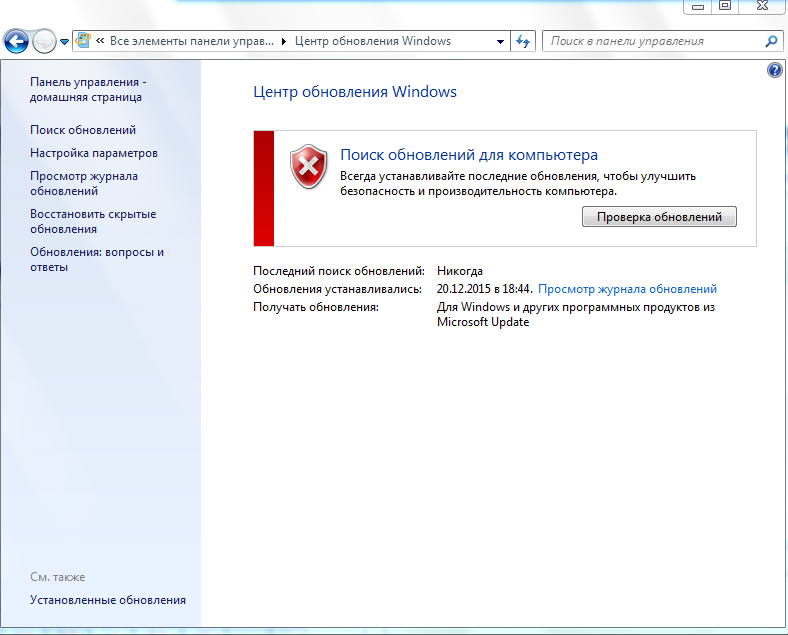Expand breadcrumb arrow before Центр обновления Windows
Viewport: 788px width, 635px height.
click(x=284, y=41)
